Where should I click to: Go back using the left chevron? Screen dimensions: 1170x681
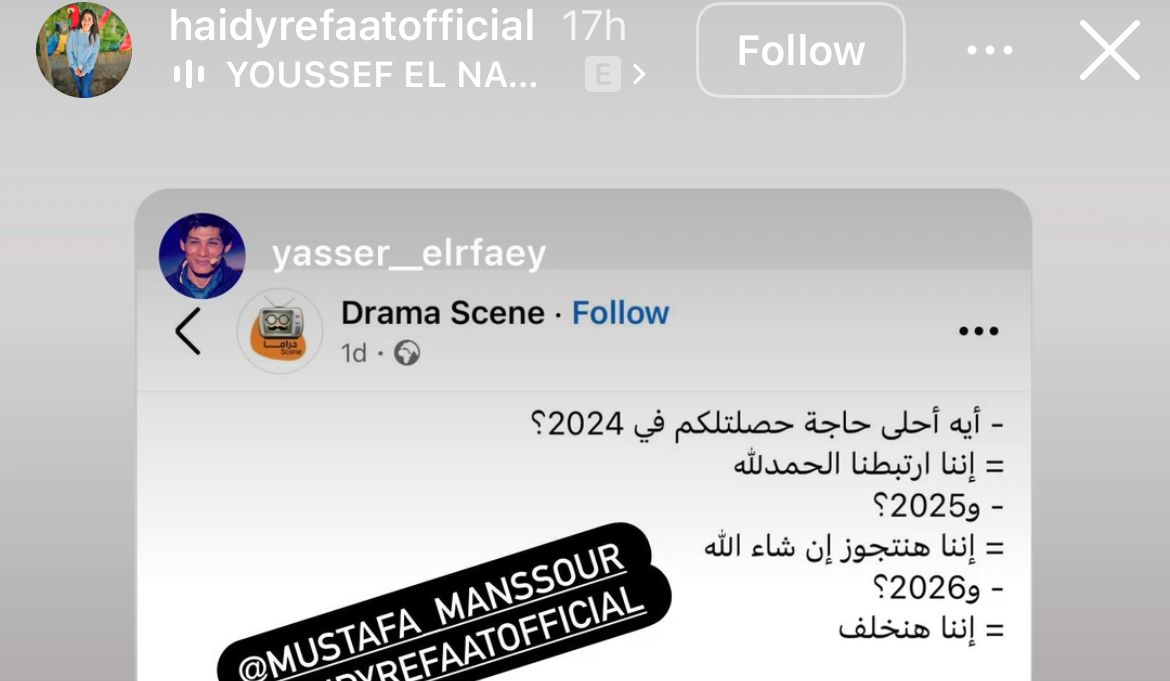click(188, 330)
